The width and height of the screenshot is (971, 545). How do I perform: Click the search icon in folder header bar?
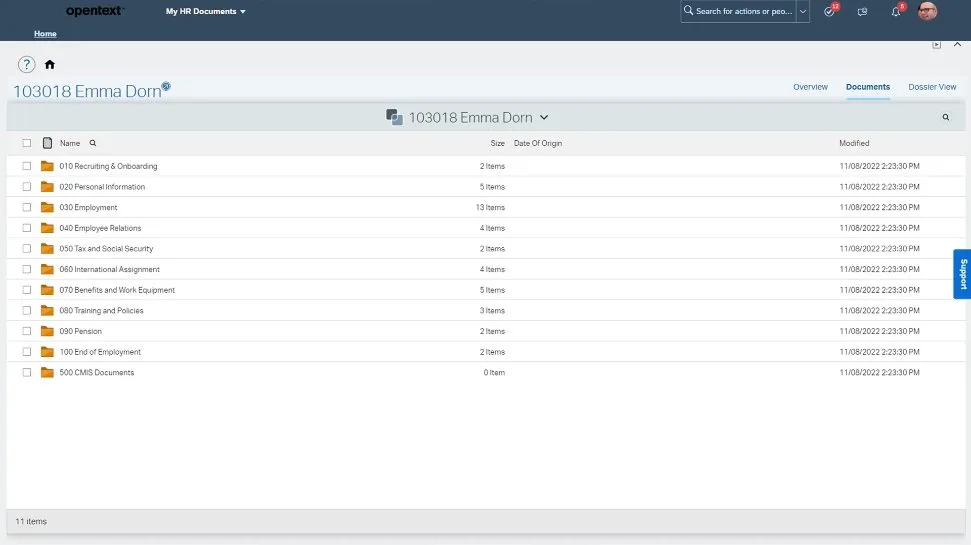[x=946, y=117]
